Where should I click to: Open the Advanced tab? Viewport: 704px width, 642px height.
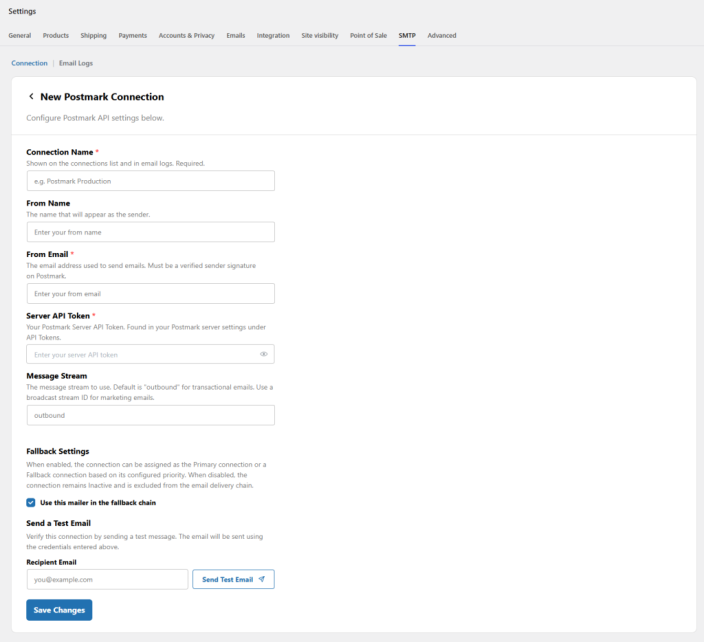pos(442,35)
